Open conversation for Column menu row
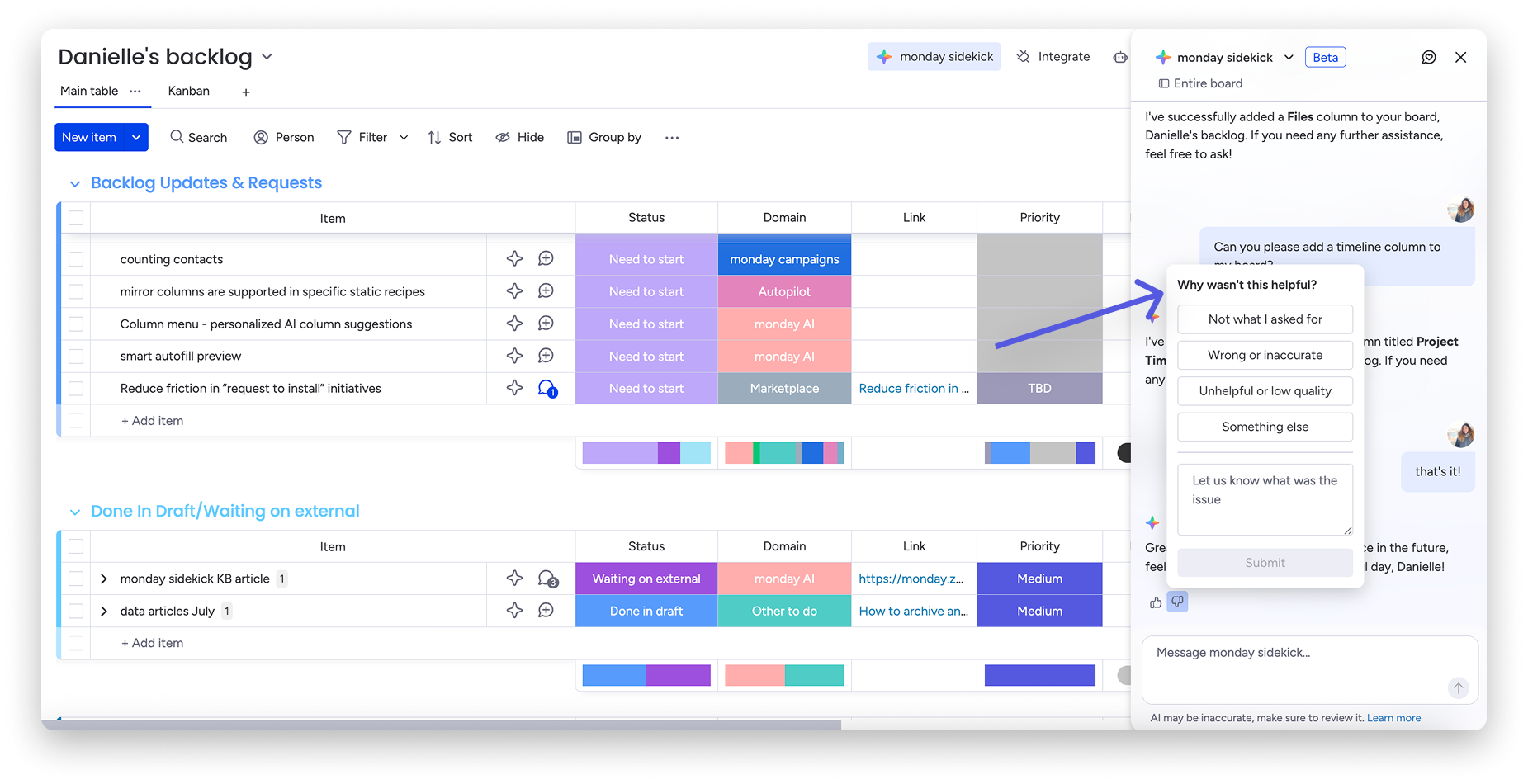The height and width of the screenshot is (784, 1528). coord(546,324)
